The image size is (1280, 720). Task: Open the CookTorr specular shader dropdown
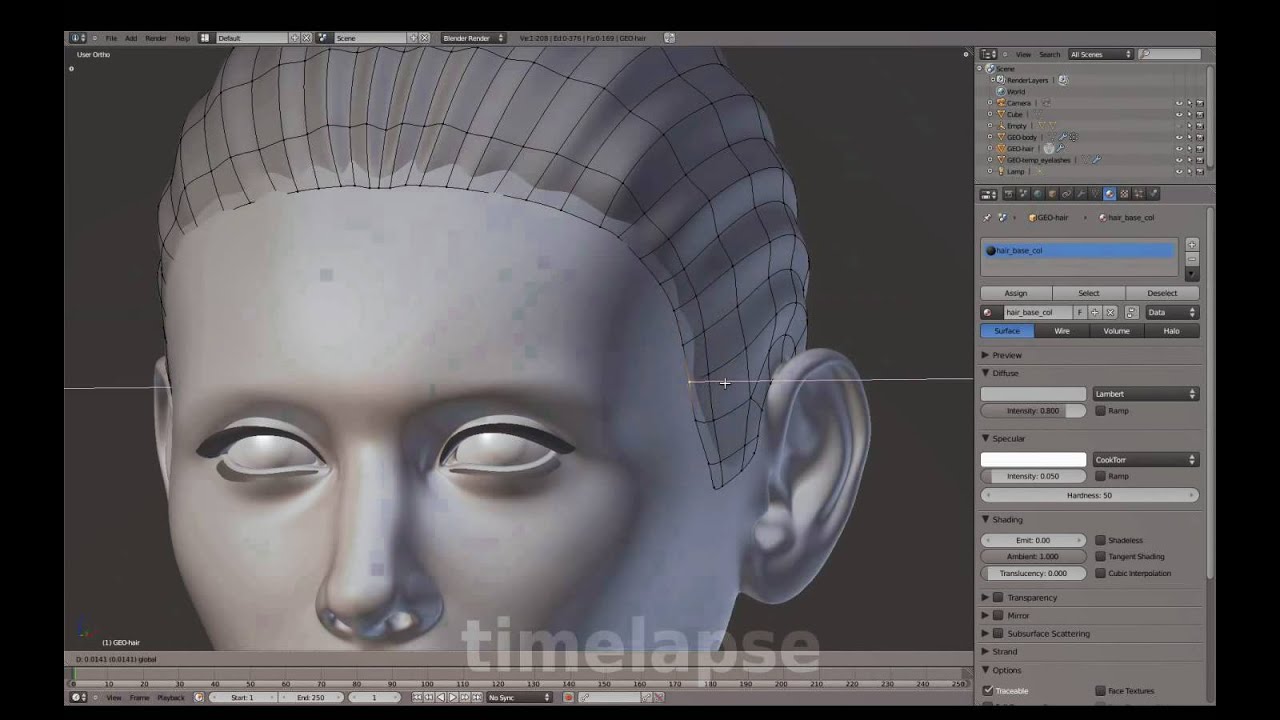(1145, 460)
